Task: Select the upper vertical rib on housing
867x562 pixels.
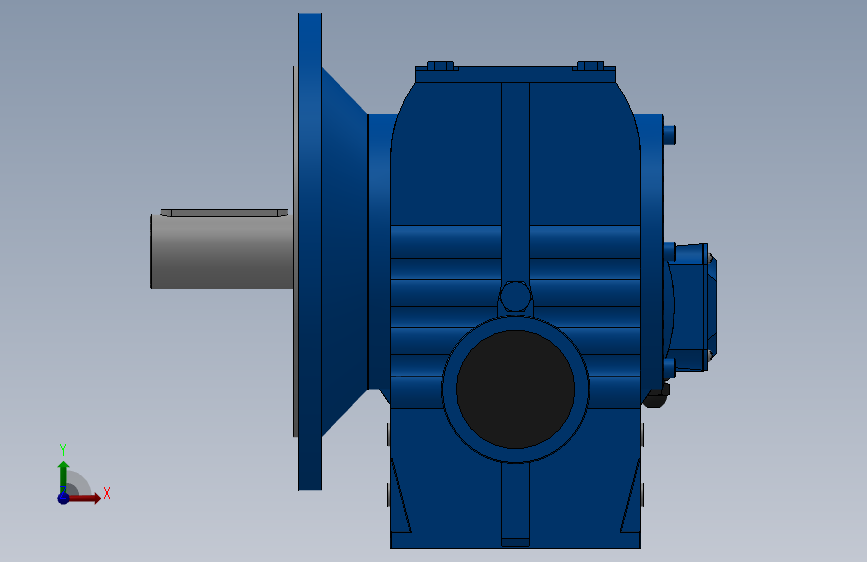Action: point(515,181)
